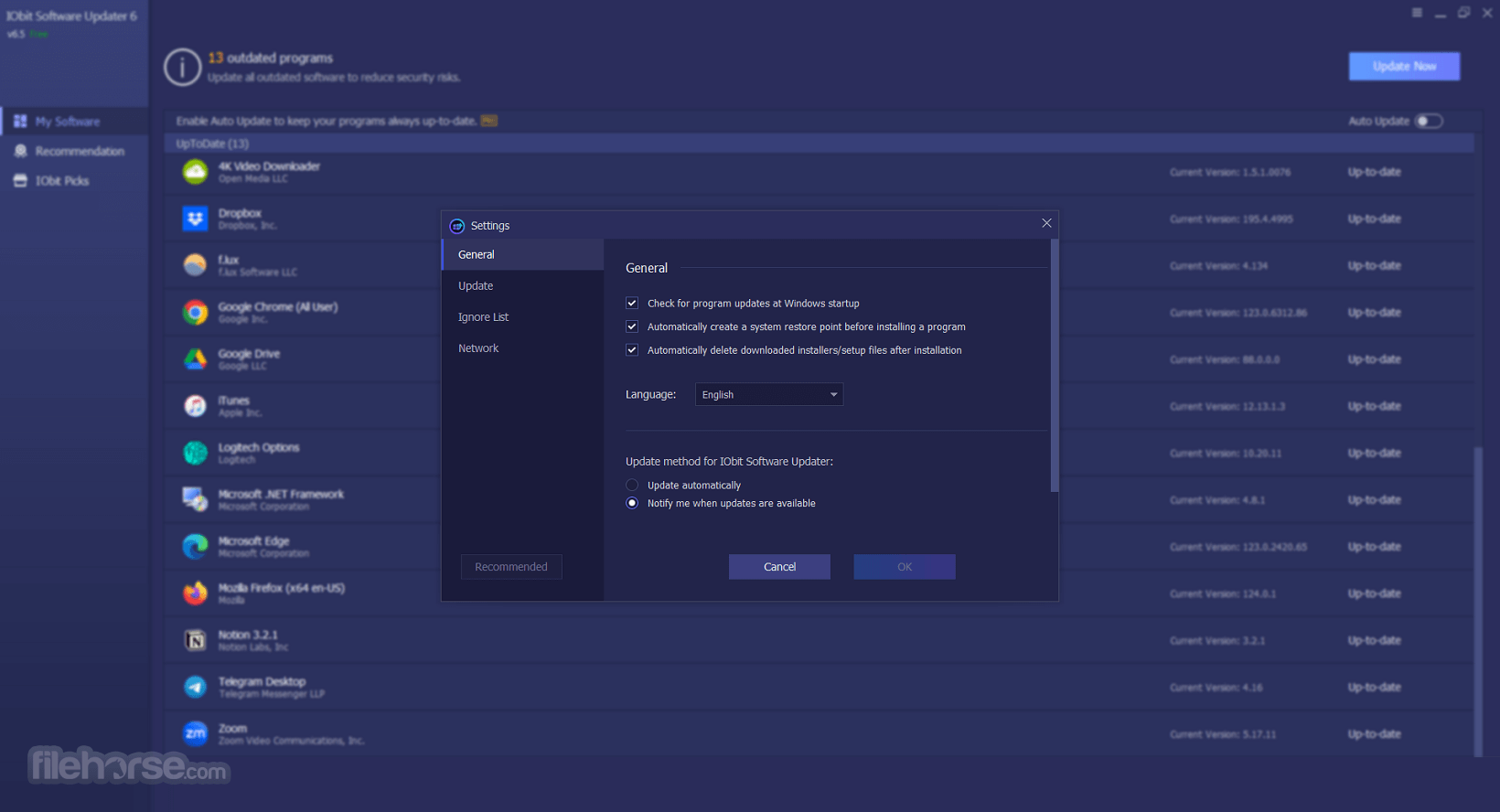Switch to the Update settings tab
This screenshot has width=1500, height=812.
click(x=523, y=285)
